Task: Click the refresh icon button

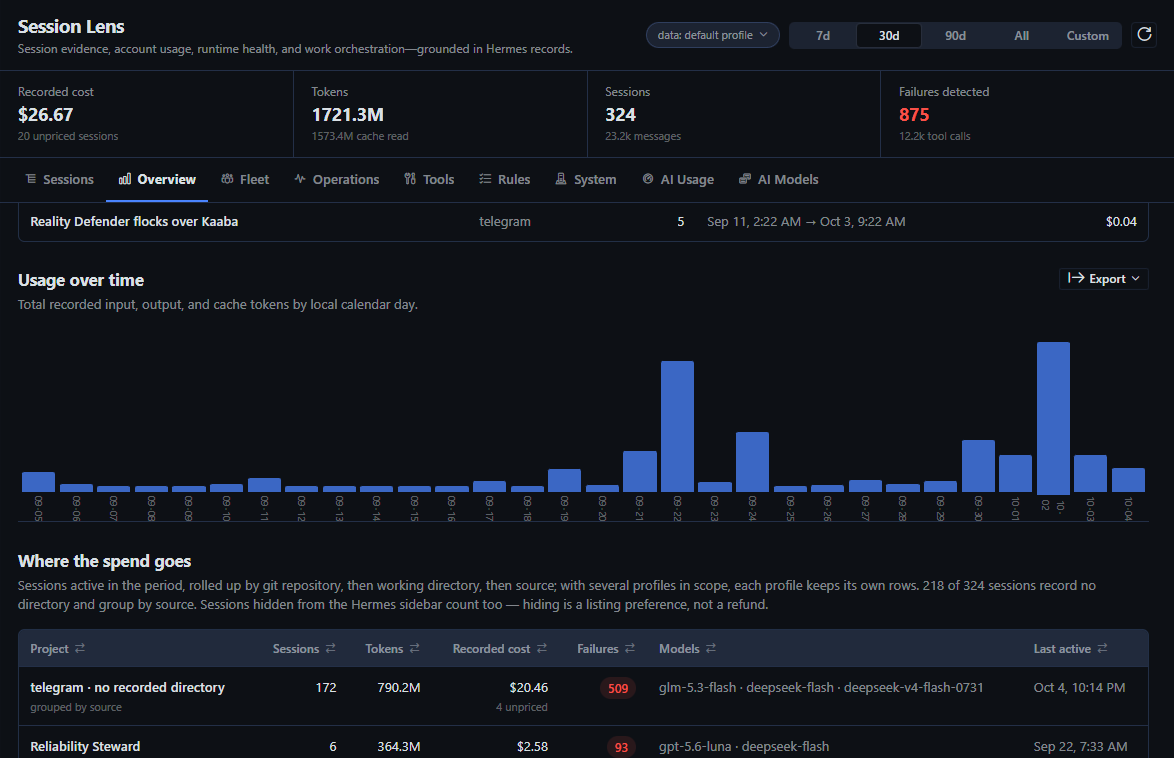Action: (1144, 34)
